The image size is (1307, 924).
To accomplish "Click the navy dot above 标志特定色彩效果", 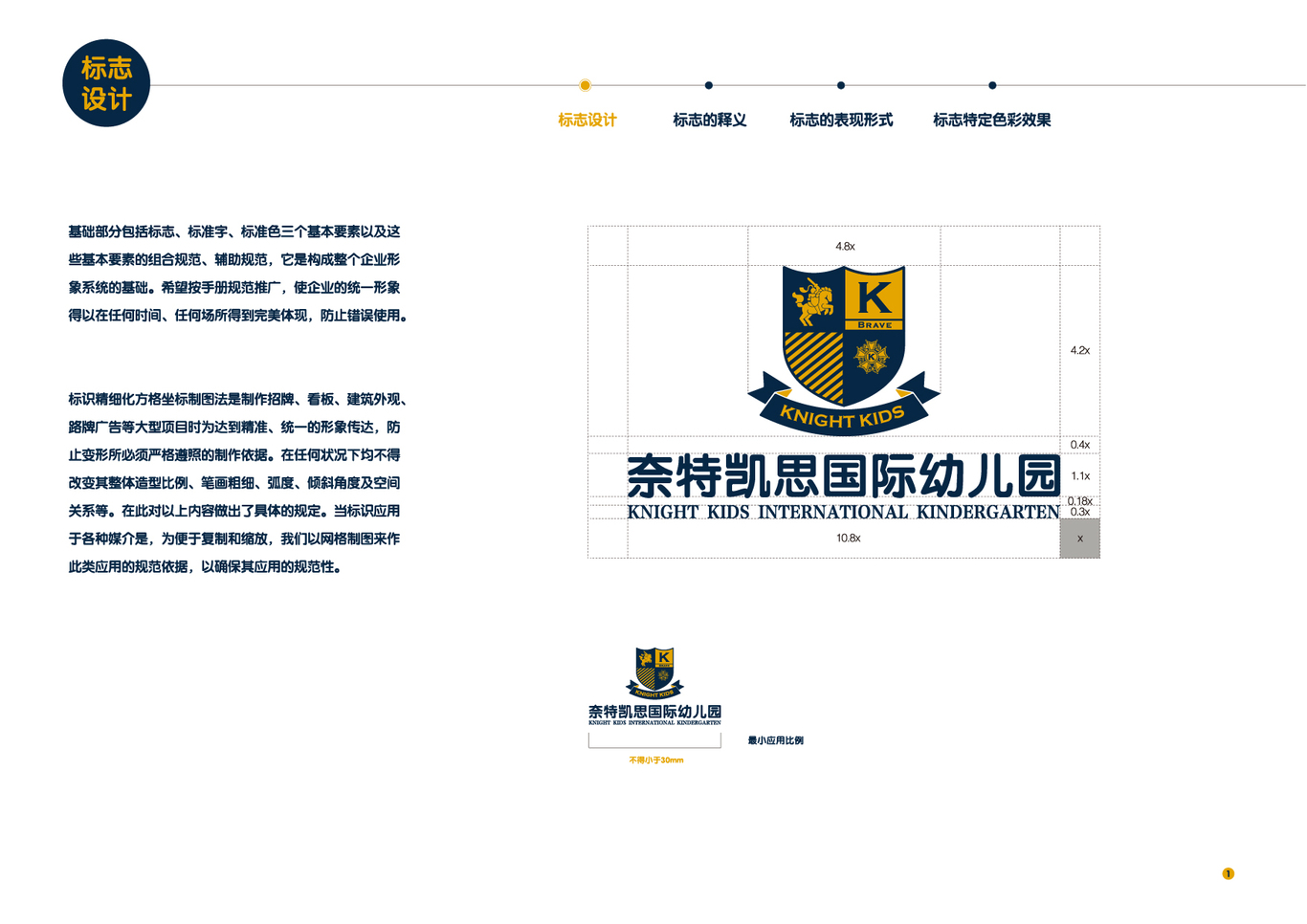I will pyautogui.click(x=992, y=85).
